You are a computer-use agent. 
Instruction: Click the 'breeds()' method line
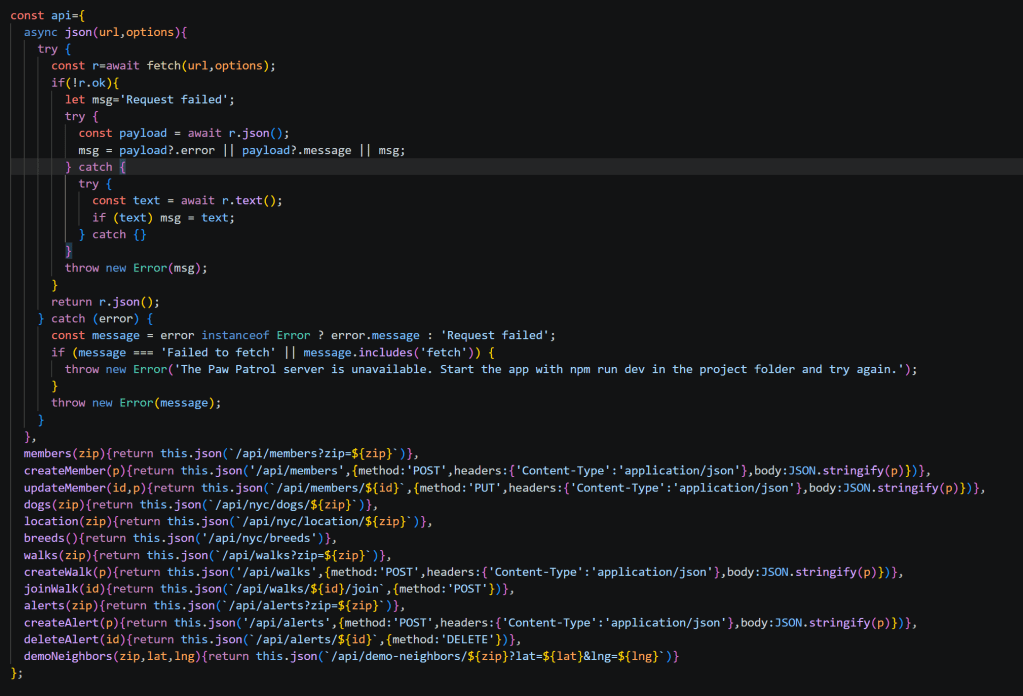tap(180, 538)
